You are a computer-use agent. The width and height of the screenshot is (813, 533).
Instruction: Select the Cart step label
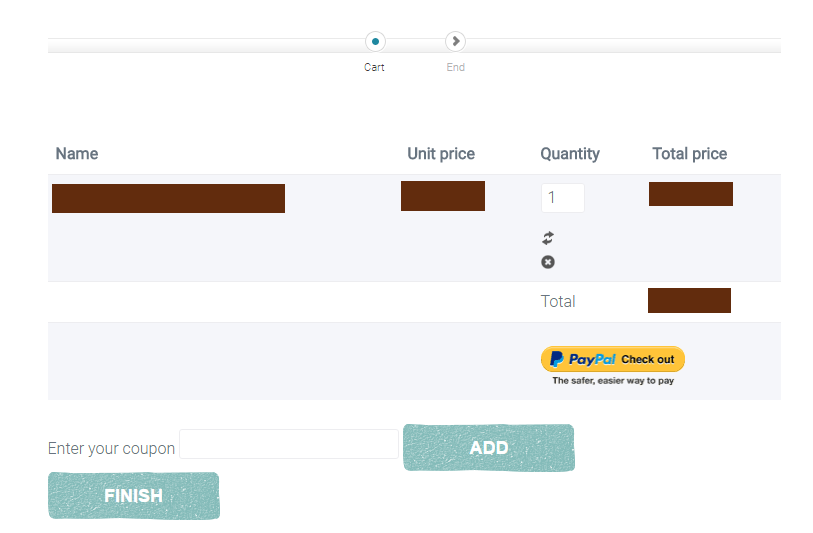pos(374,68)
